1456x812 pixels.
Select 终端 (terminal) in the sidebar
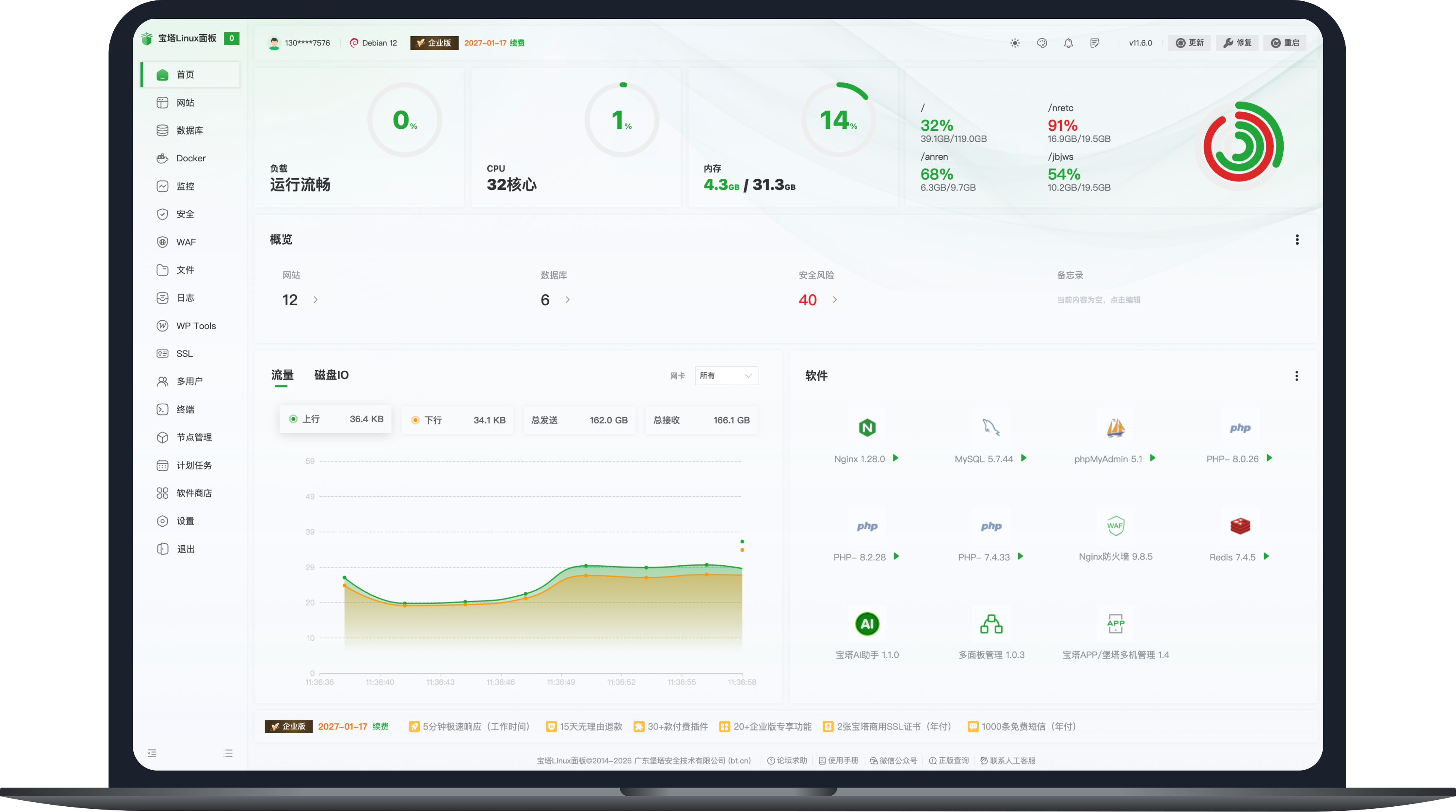click(x=185, y=409)
